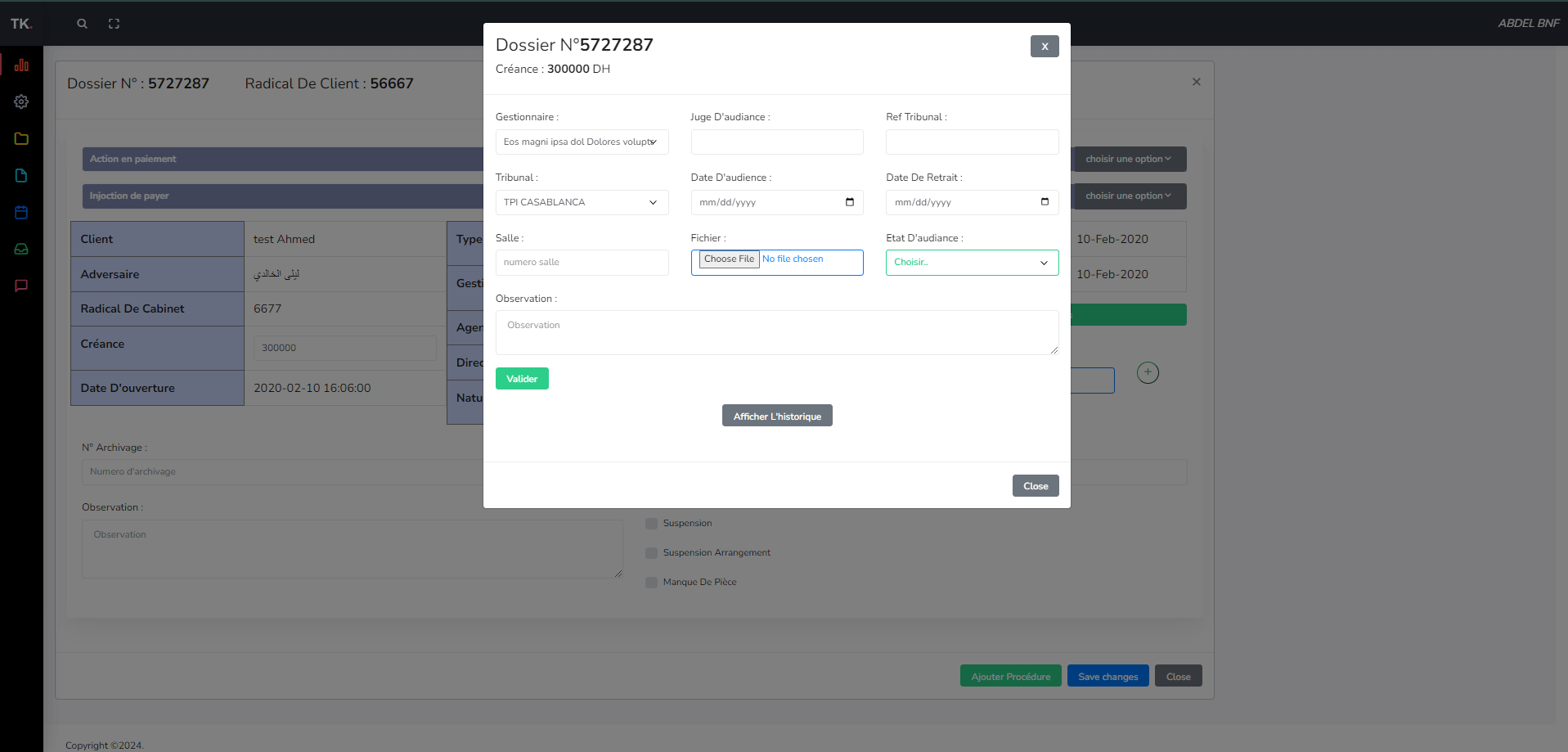Click the Date D'audience date field
1568x752 pixels.
777,202
